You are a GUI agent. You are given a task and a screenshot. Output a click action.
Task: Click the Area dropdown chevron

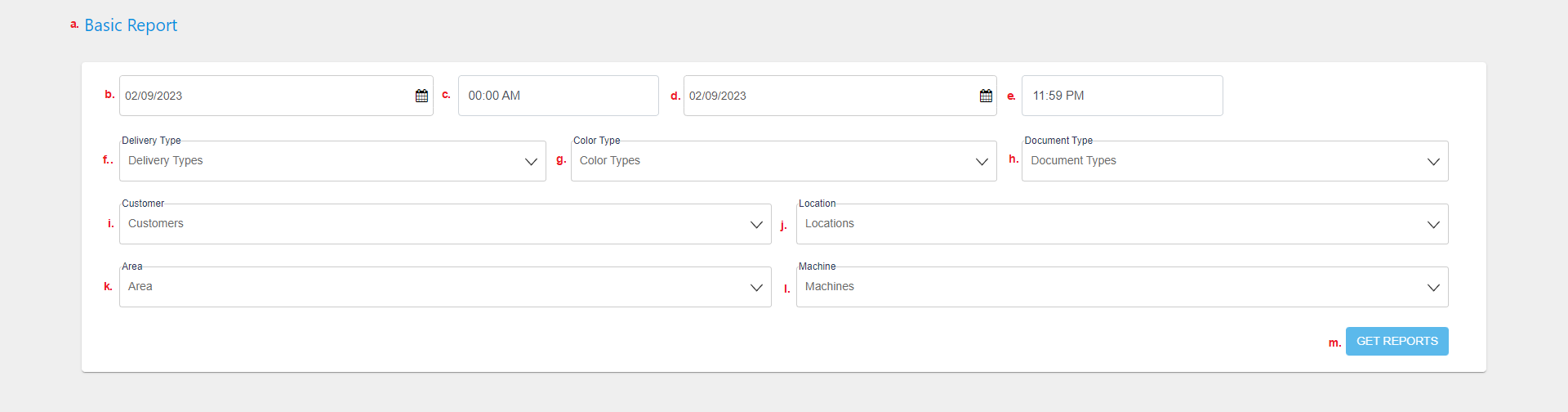click(x=756, y=288)
